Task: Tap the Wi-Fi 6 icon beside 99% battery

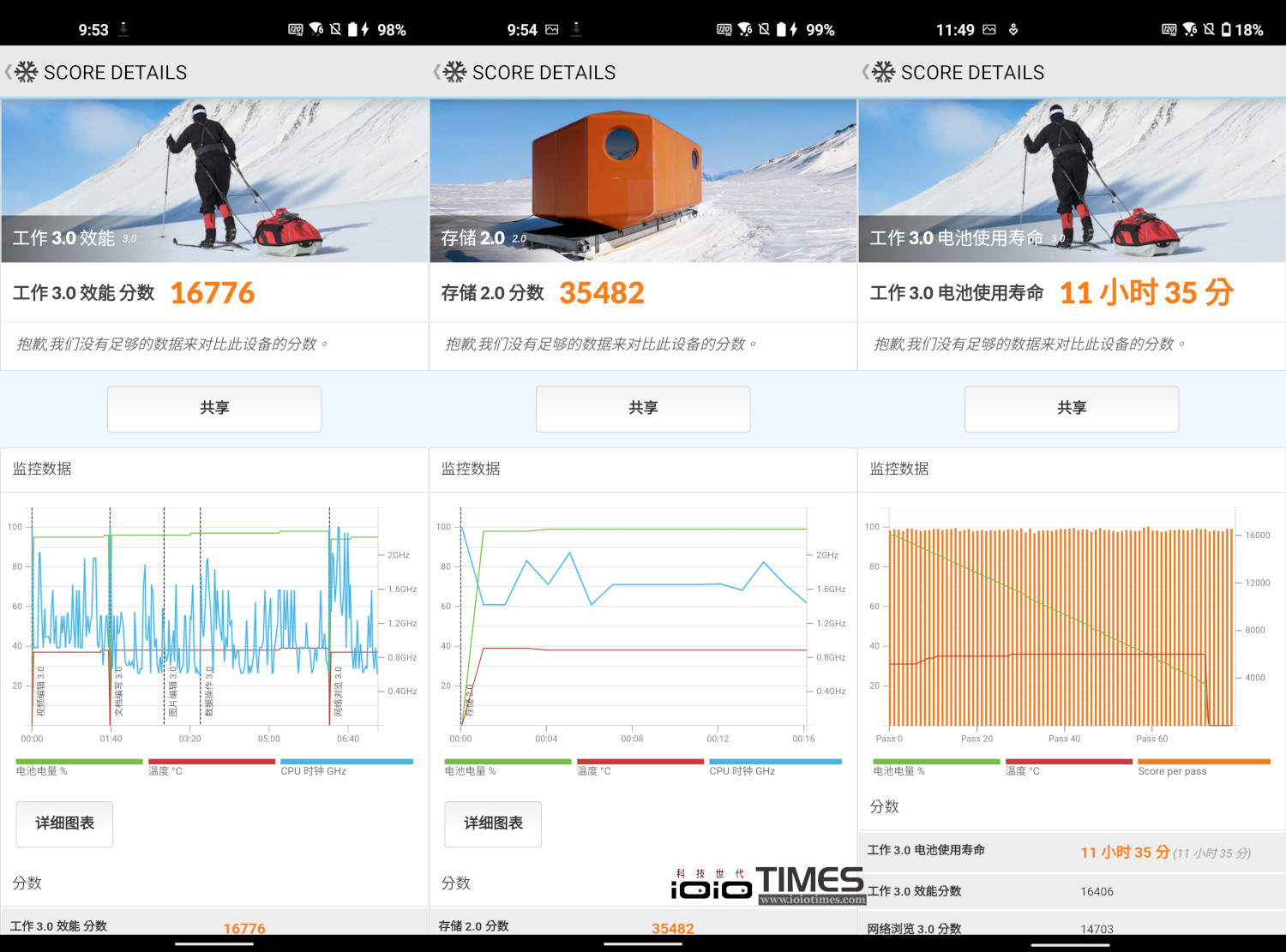Action: point(745,29)
